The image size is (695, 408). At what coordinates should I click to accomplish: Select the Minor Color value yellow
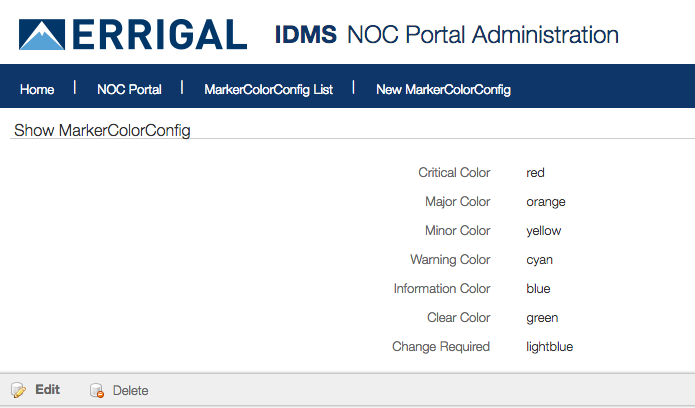[543, 230]
